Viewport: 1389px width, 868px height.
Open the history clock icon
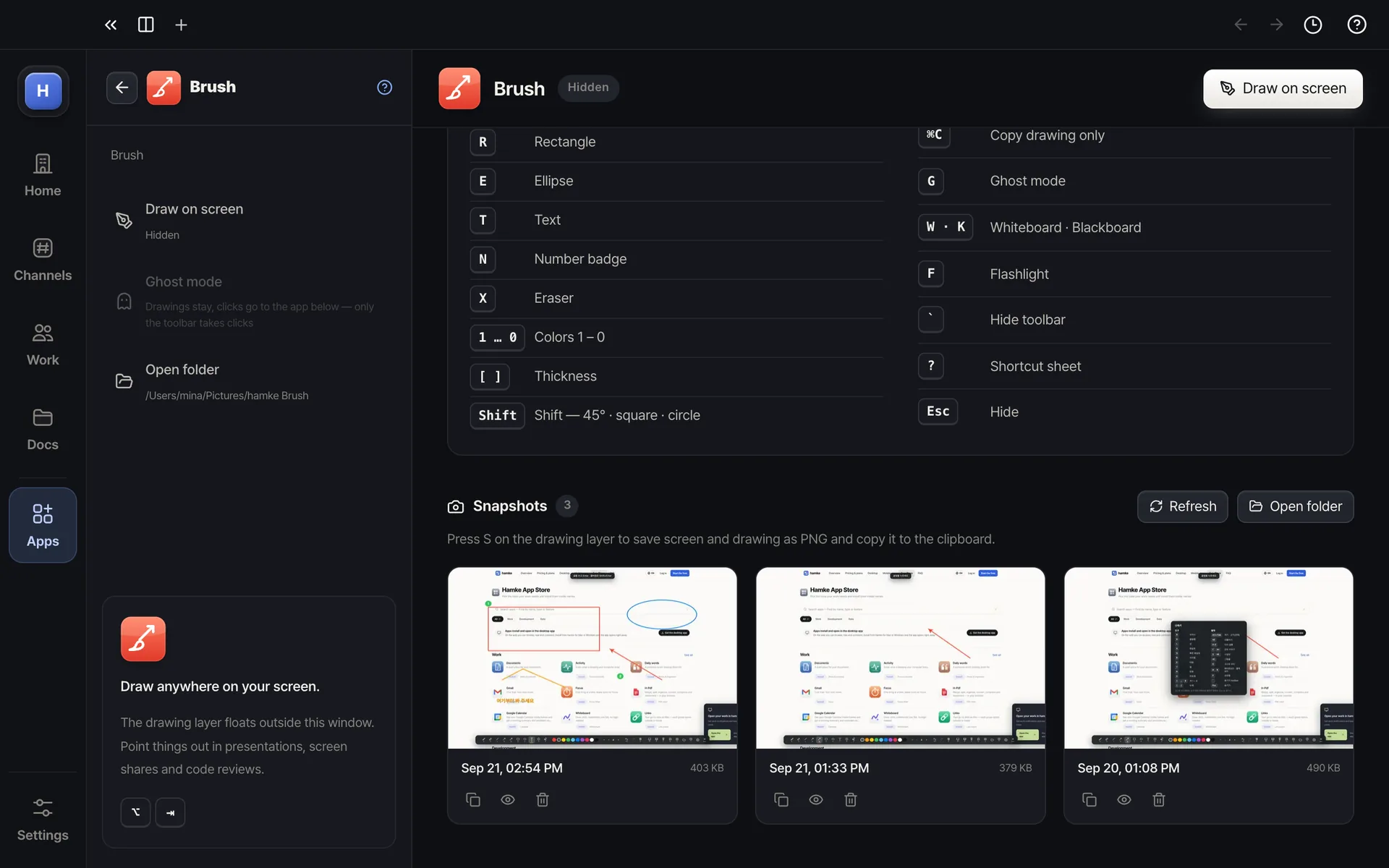pos(1313,25)
